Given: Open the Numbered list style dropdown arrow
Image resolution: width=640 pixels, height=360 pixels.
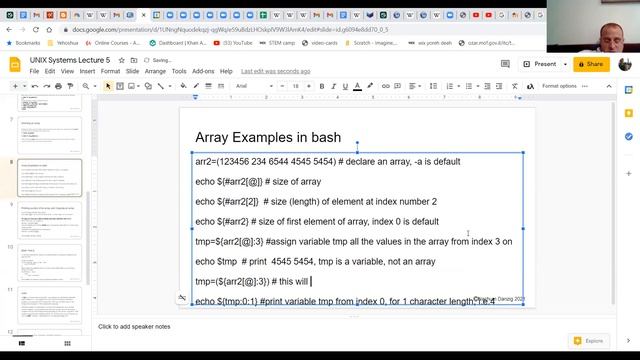Looking at the screenshot, I should (458, 86).
